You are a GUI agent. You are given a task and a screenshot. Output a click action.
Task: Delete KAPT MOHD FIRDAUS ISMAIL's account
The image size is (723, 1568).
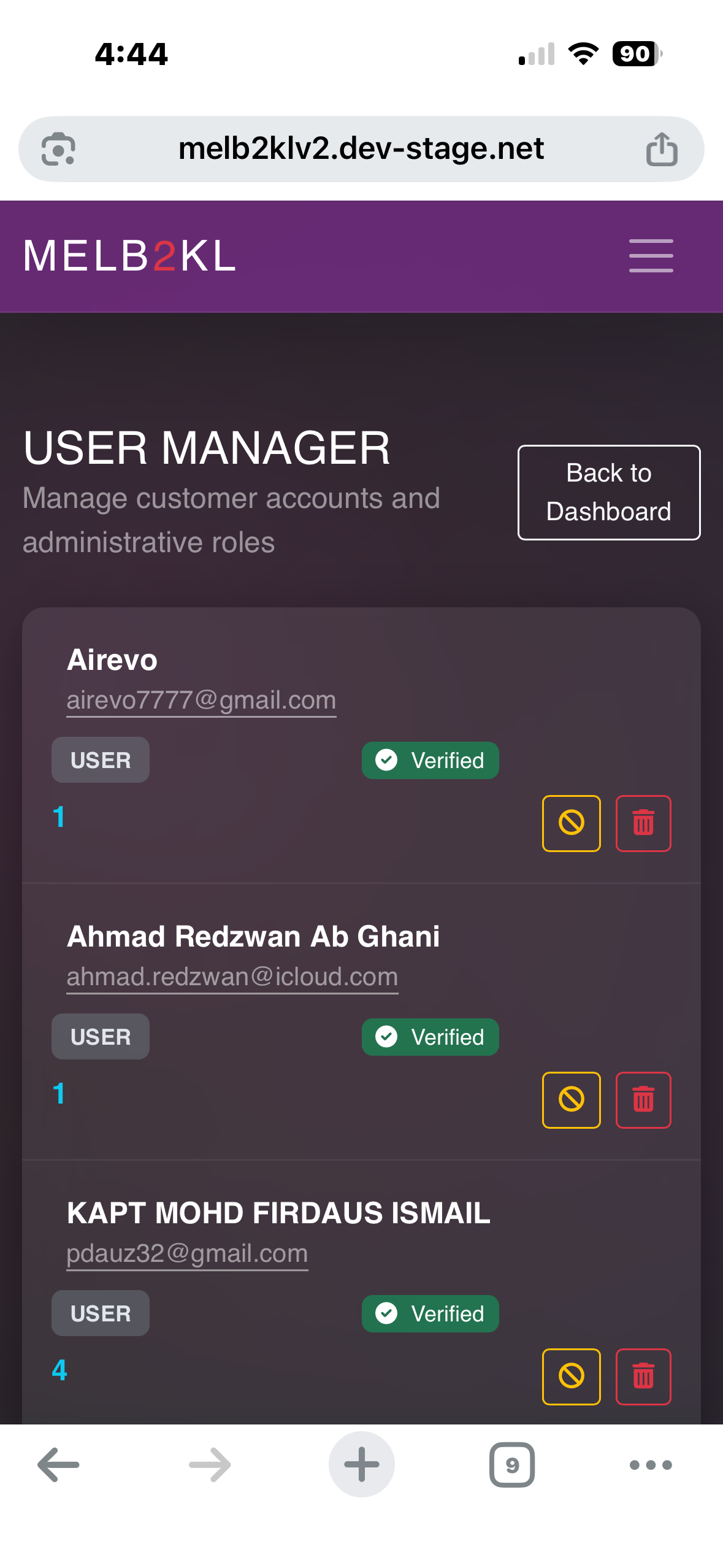(x=643, y=1377)
